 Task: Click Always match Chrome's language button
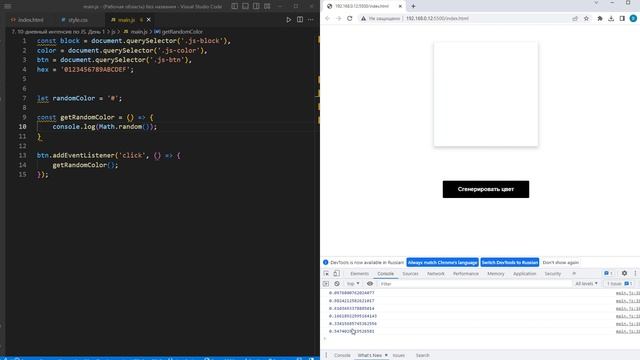point(442,262)
